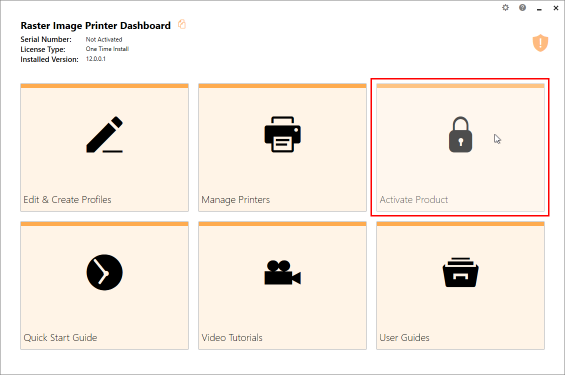This screenshot has width=565, height=375.
Task: Click the 'Not Activated' serial number text
Action: tap(104, 39)
